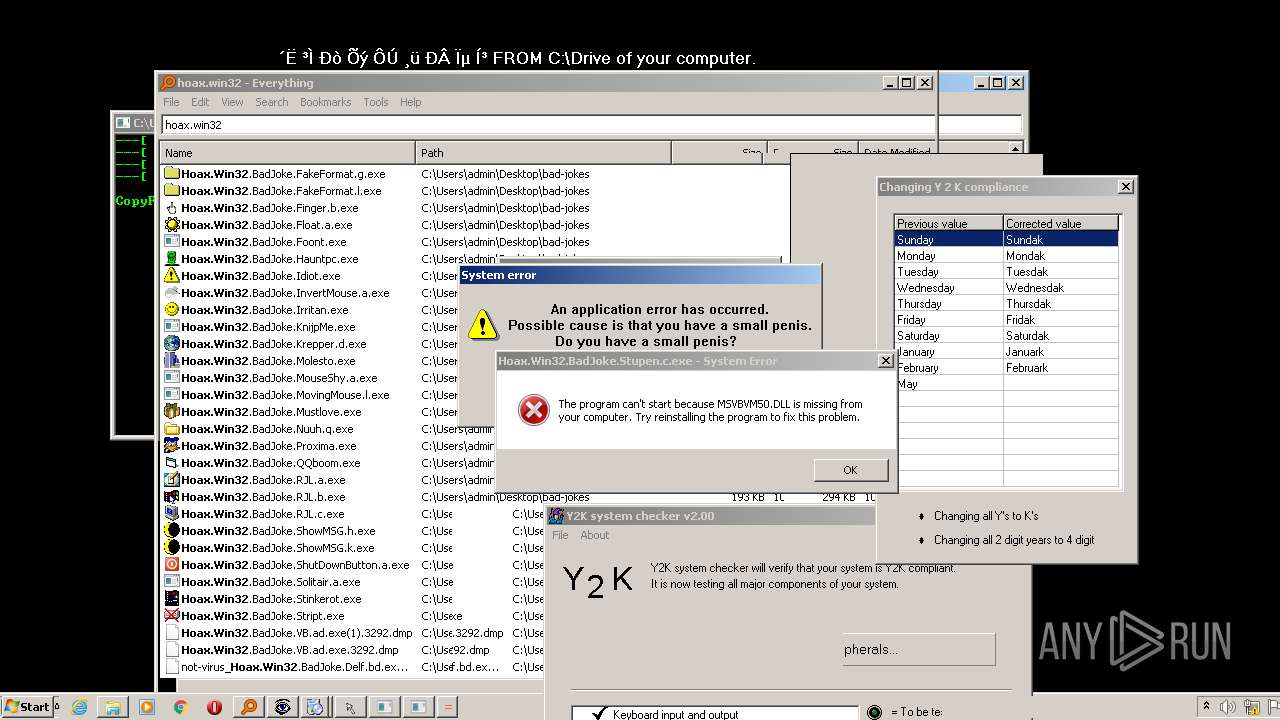Viewport: 1280px width, 720px height.
Task: Click the Y2K checker taskbar button
Action: [x=315, y=707]
